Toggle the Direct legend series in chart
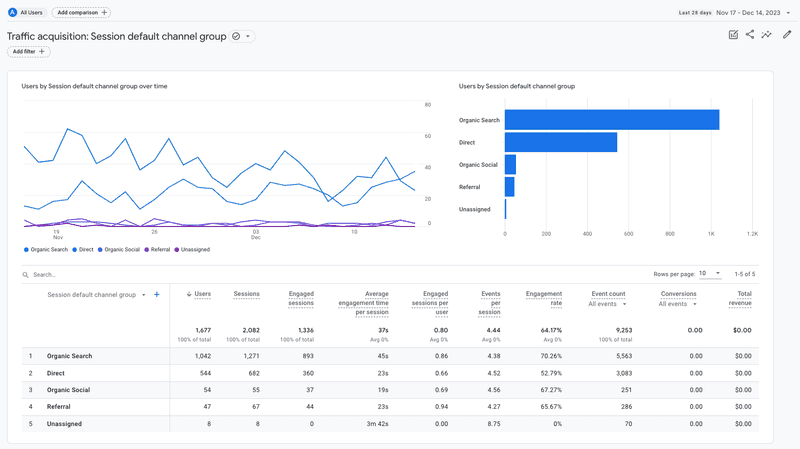Image resolution: width=800 pixels, height=449 pixels. pos(83,249)
